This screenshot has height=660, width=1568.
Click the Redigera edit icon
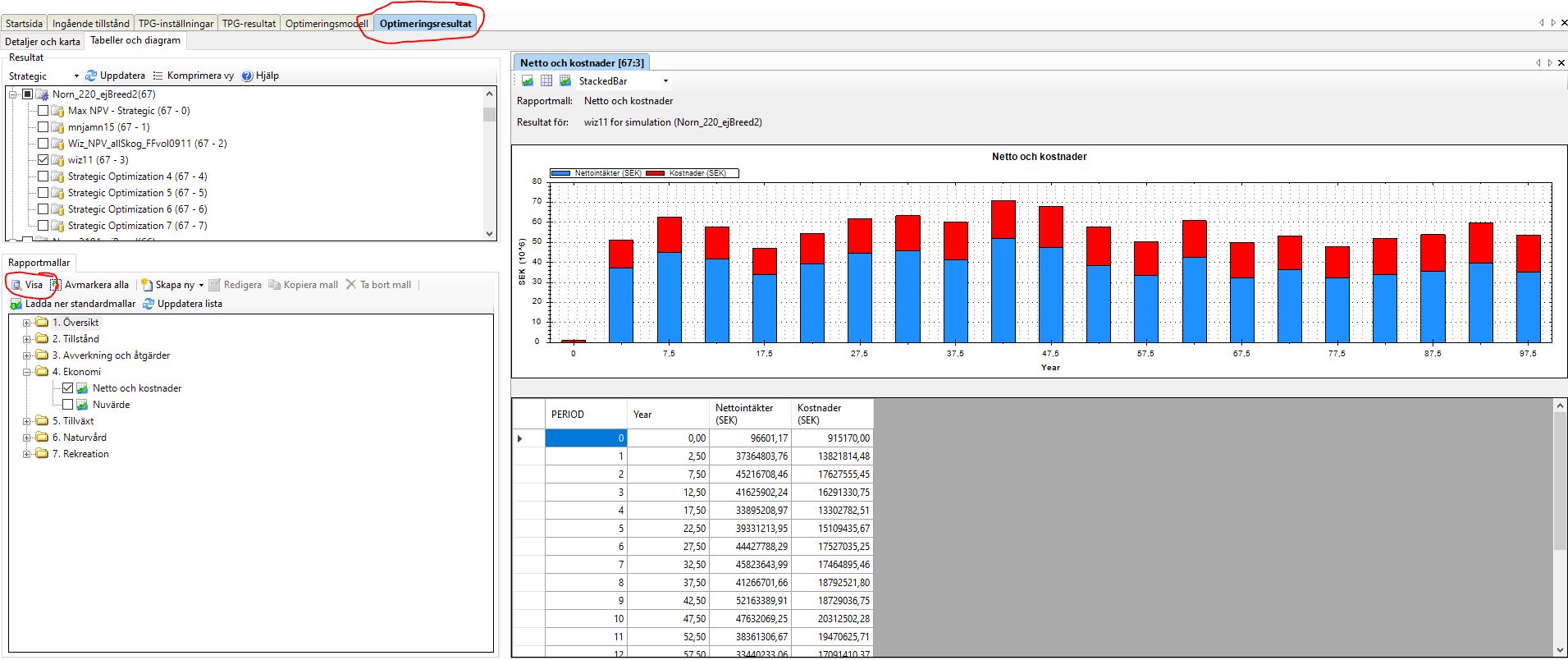(215, 285)
